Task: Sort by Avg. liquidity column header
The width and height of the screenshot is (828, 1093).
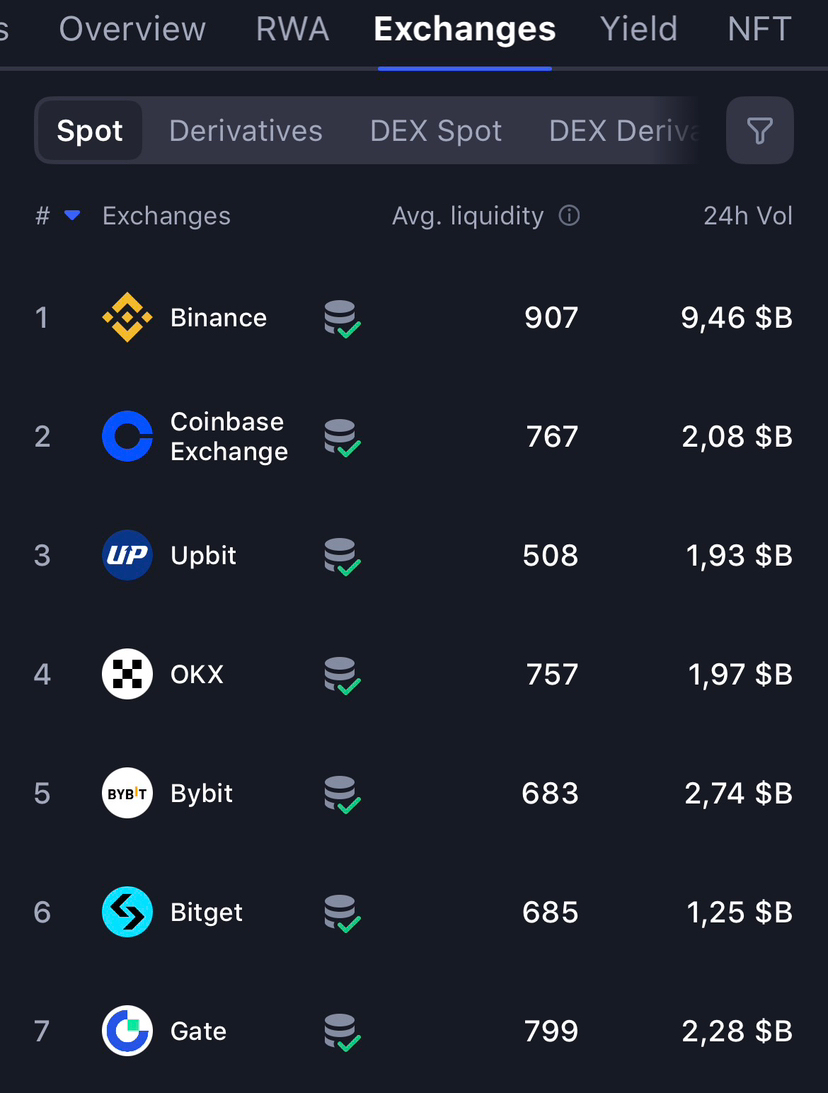Action: 467,216
